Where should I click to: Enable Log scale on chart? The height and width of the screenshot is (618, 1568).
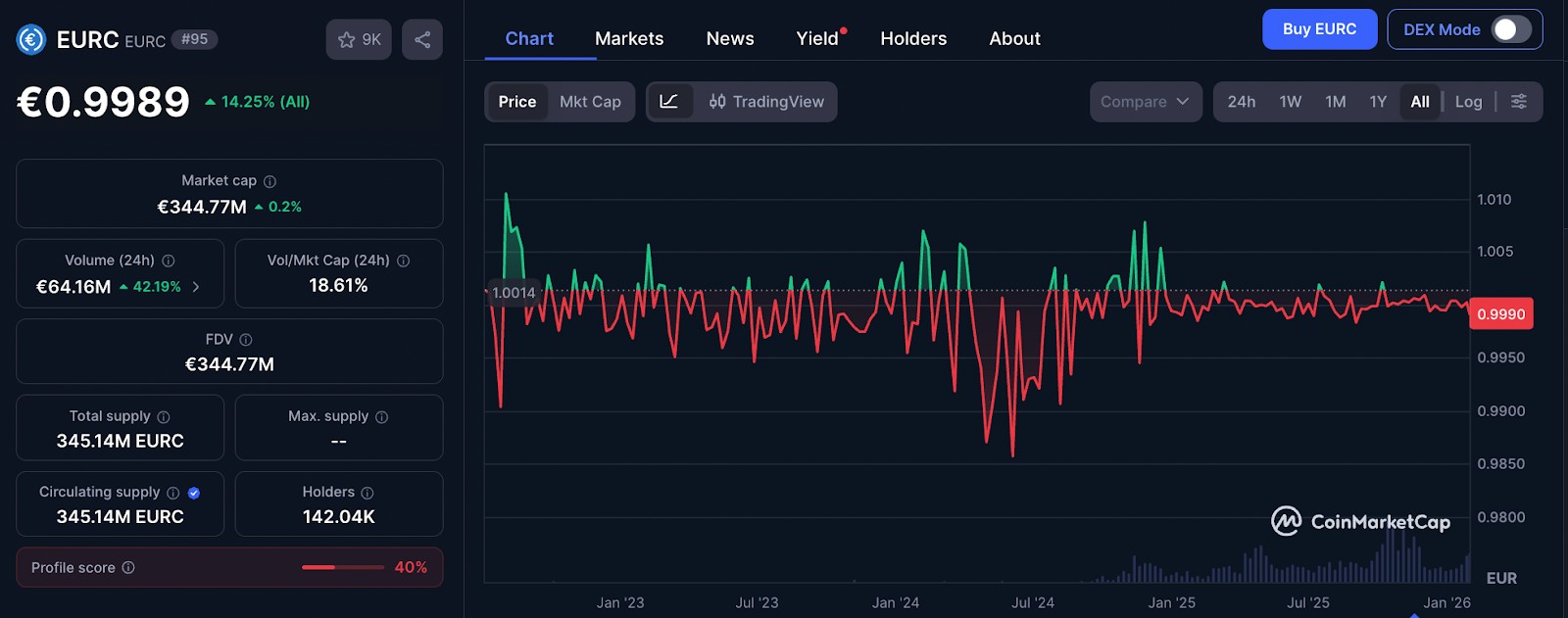click(x=1468, y=102)
